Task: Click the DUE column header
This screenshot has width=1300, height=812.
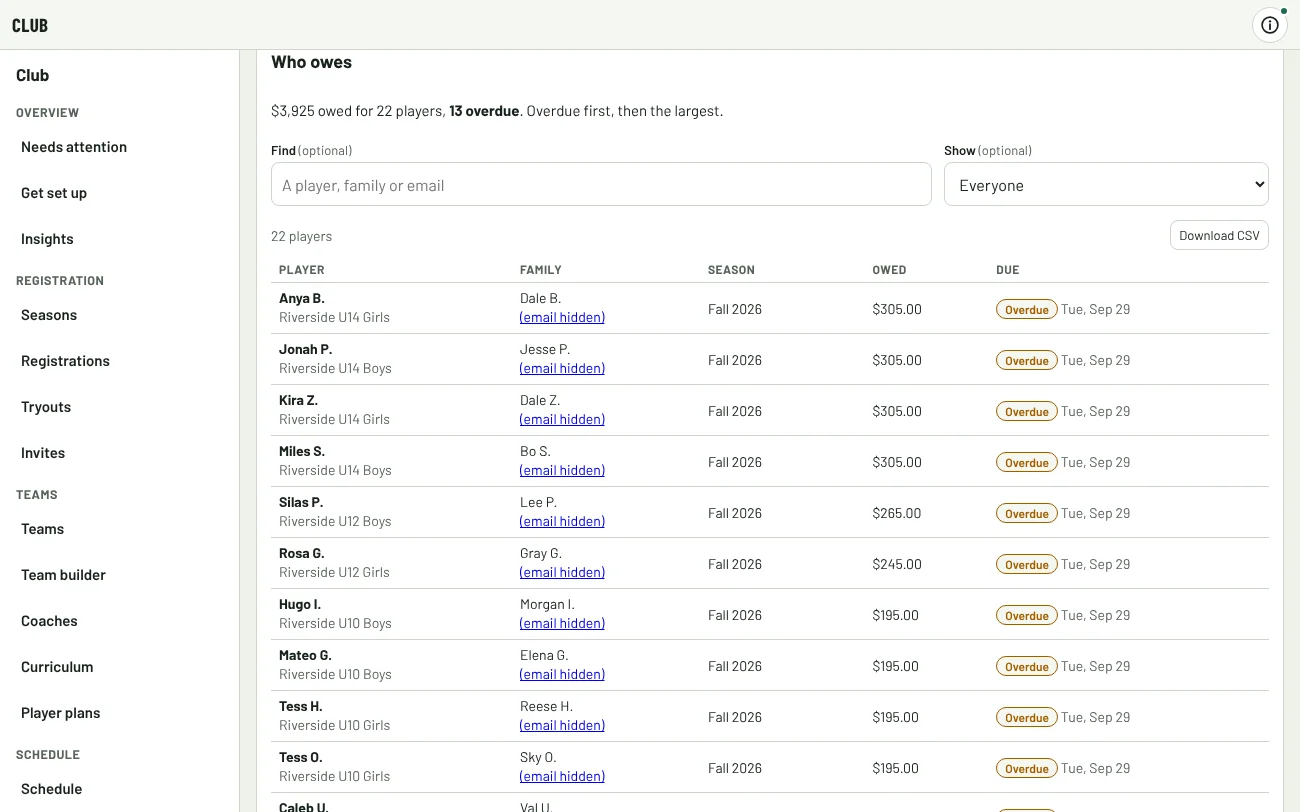Action: (1008, 270)
